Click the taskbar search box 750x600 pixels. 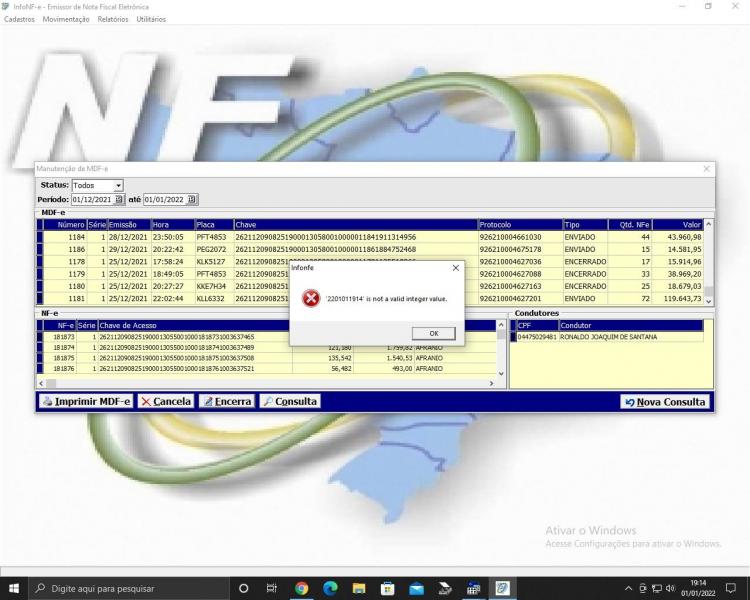129,588
